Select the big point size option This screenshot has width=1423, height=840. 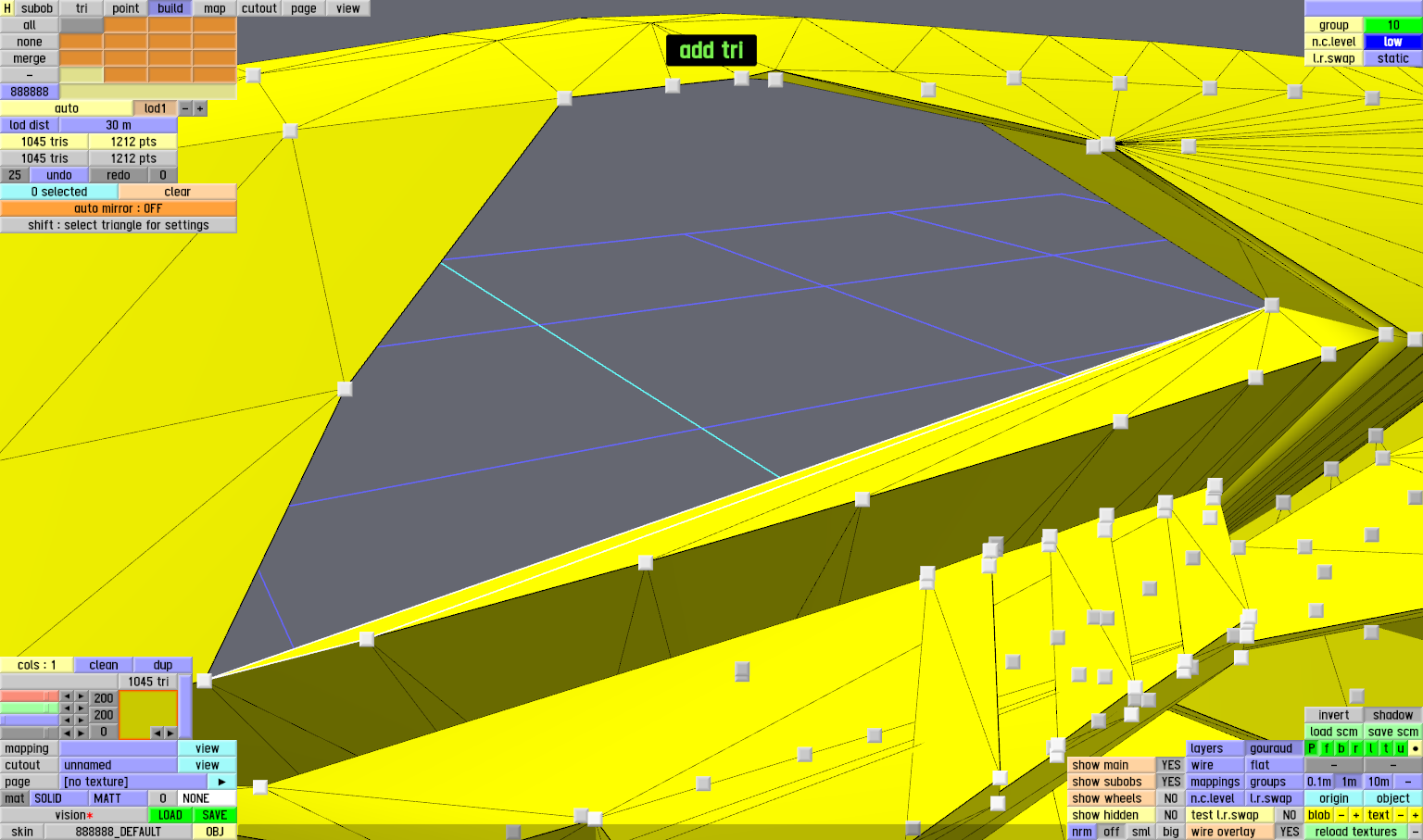point(1171,832)
